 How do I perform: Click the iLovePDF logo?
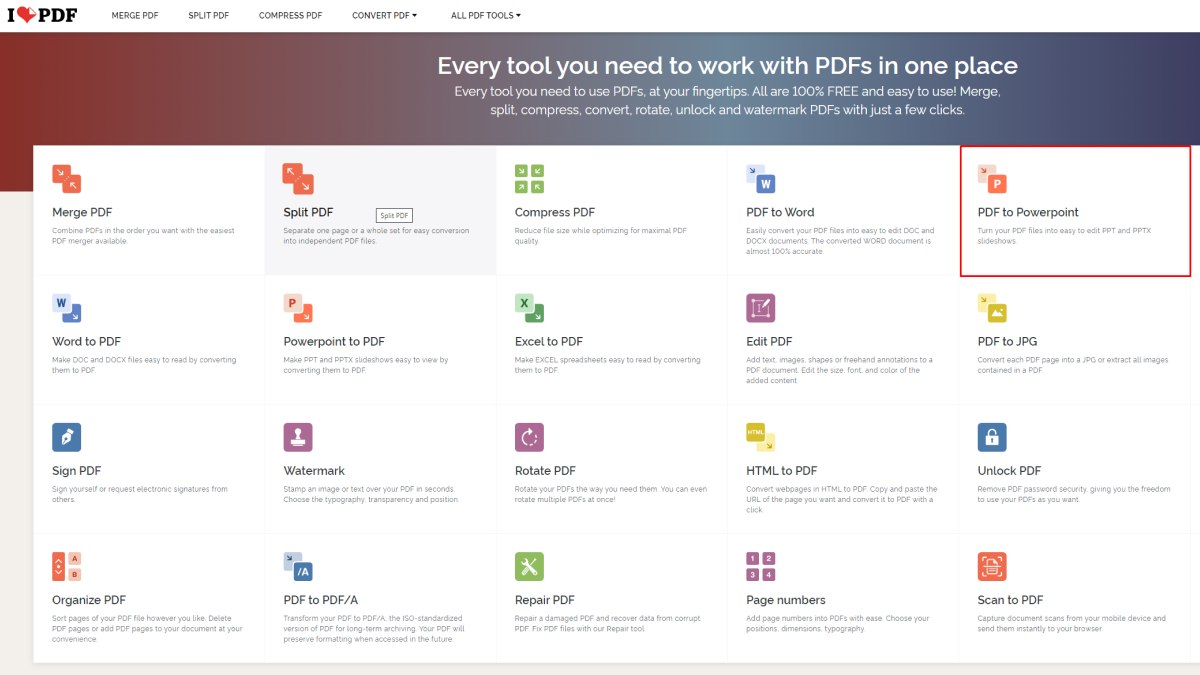(42, 16)
